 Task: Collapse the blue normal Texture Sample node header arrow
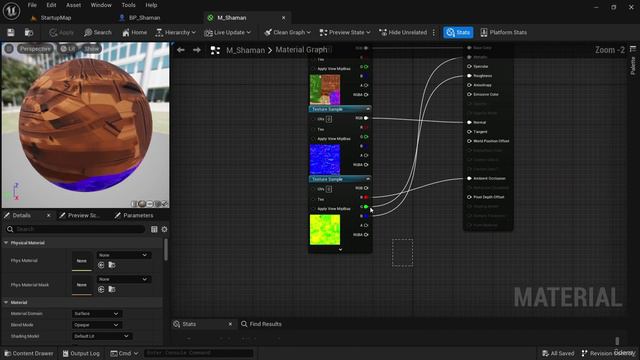[x=368, y=109]
